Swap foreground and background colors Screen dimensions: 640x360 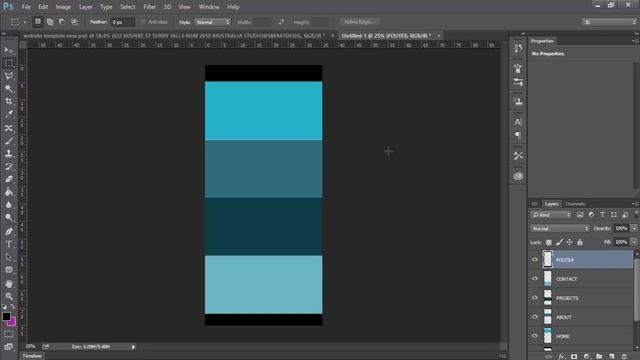[13, 307]
